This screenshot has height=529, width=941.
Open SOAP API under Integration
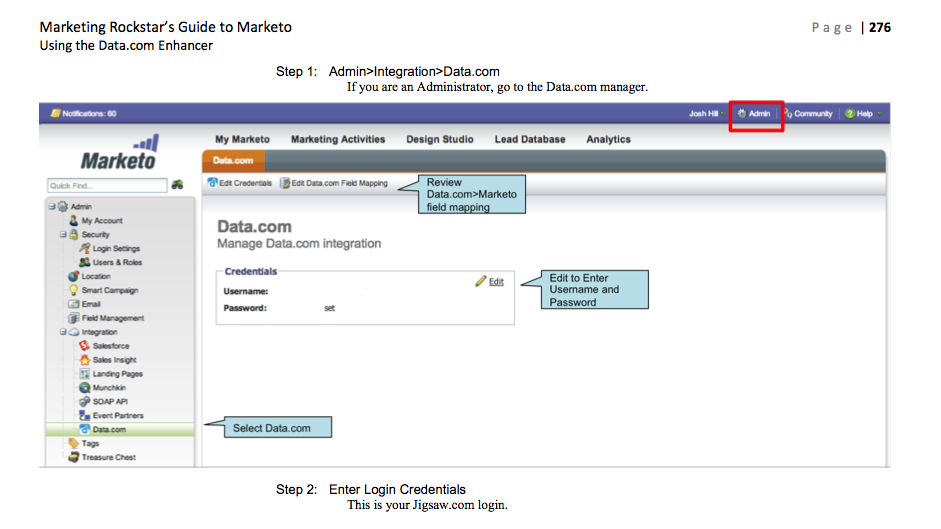click(x=110, y=401)
